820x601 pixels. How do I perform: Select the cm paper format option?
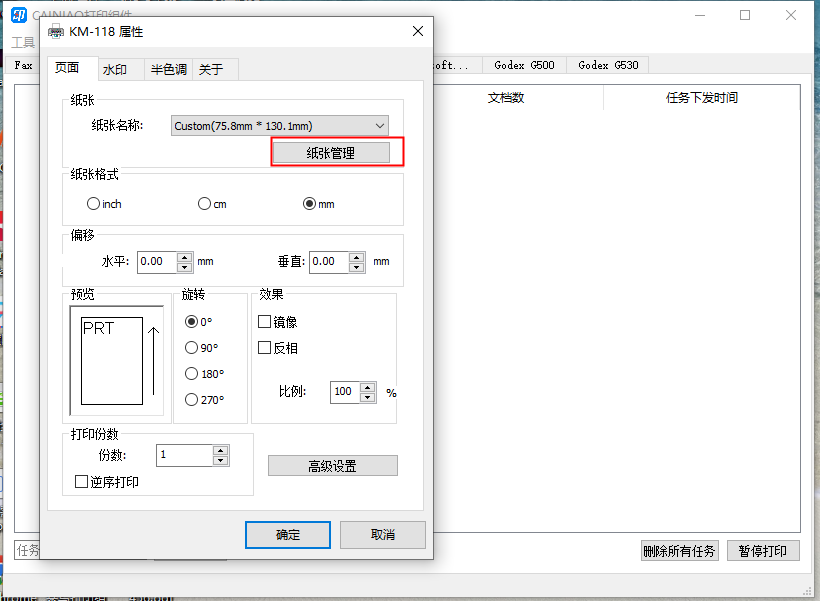point(205,204)
